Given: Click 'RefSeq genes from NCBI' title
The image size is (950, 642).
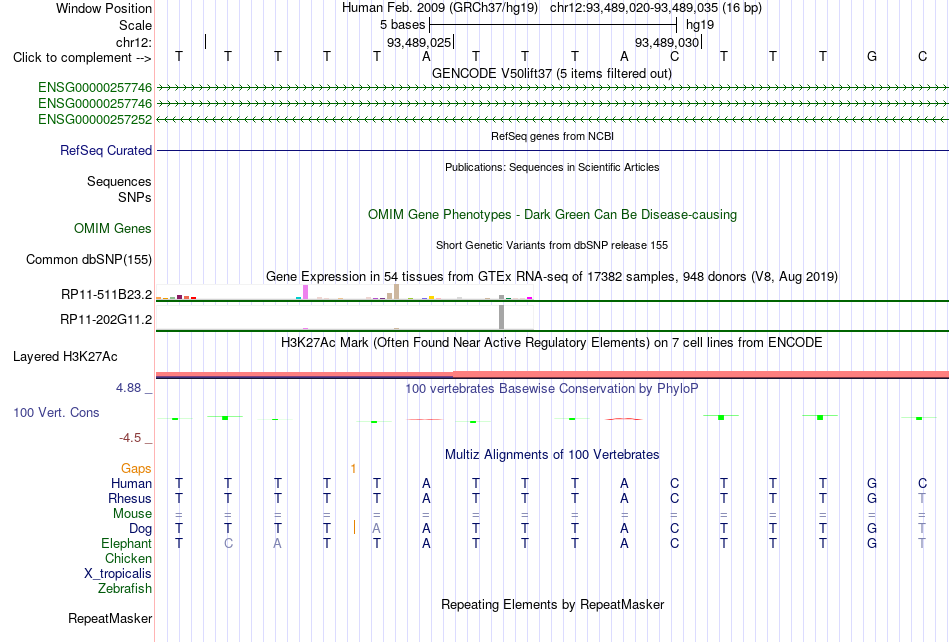Looking at the screenshot, I should [x=552, y=136].
